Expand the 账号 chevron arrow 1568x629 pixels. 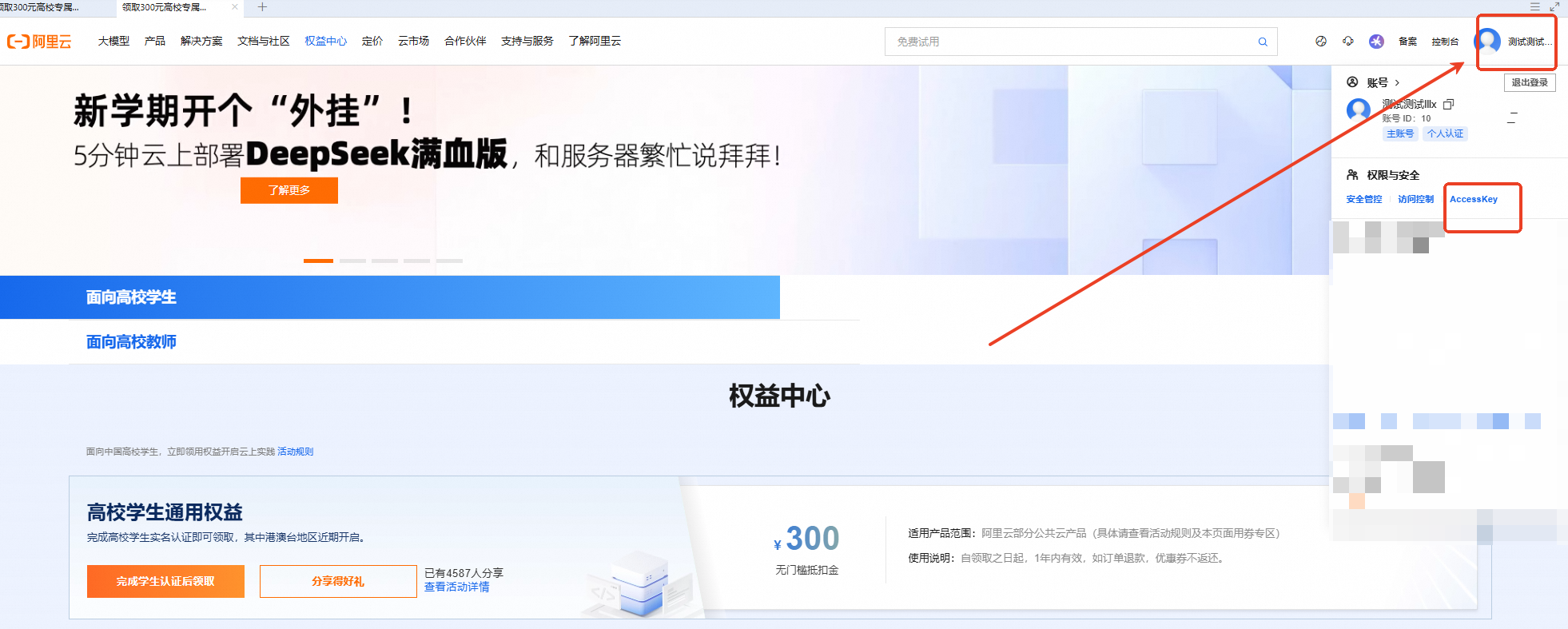tap(1397, 82)
